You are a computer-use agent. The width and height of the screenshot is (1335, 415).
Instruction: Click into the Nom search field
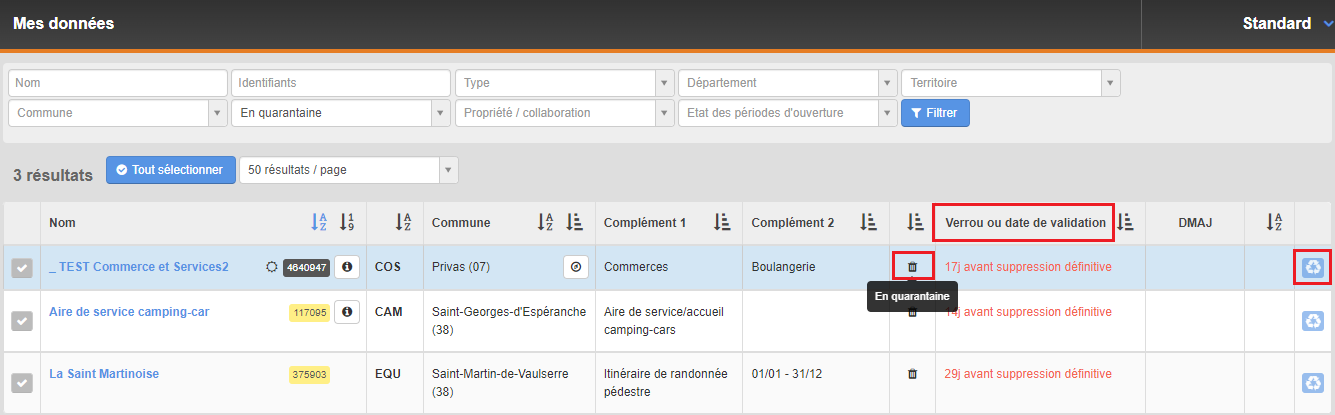[118, 83]
